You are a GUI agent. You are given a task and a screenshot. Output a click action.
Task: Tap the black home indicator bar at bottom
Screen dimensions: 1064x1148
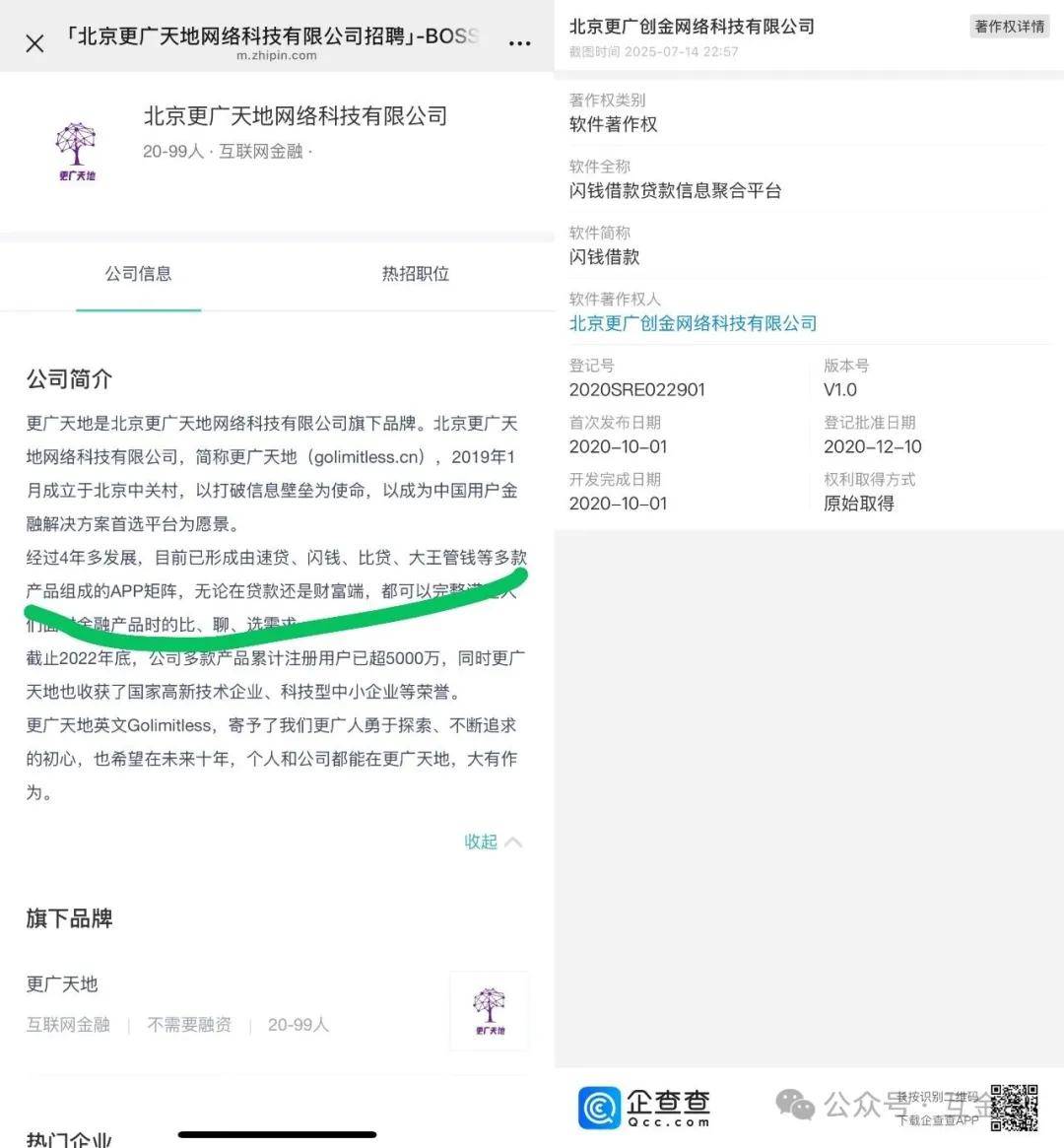coord(277,1131)
